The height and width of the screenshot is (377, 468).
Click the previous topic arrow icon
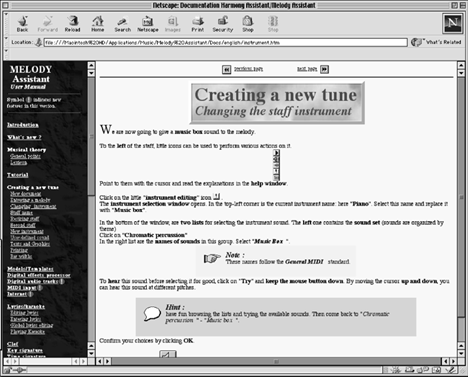pos(226,69)
